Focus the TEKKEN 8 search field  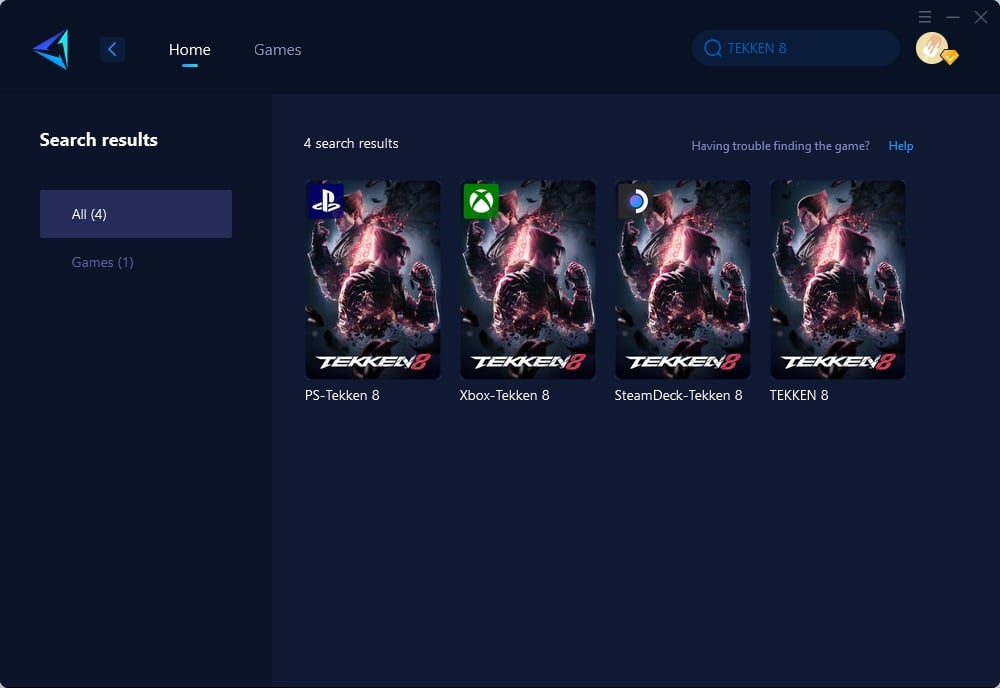point(796,48)
